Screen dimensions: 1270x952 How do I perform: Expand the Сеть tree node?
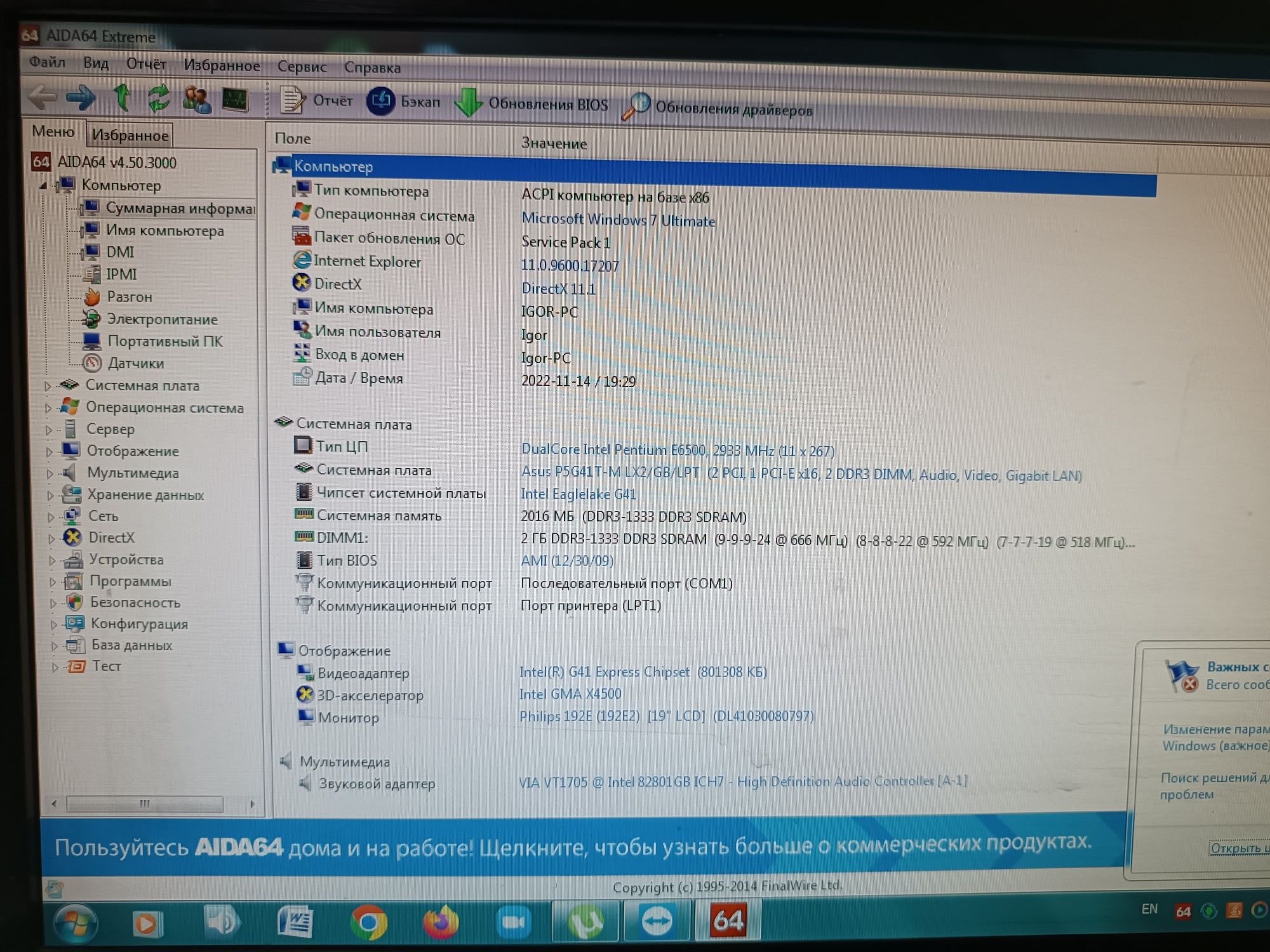point(51,517)
